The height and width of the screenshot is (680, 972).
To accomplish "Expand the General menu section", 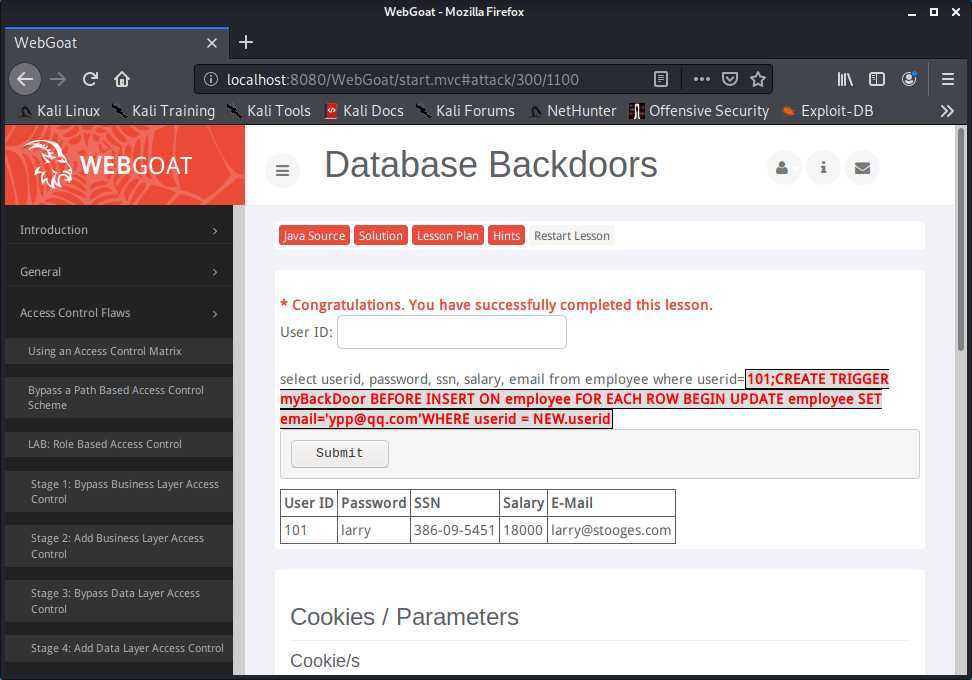I will tap(119, 272).
